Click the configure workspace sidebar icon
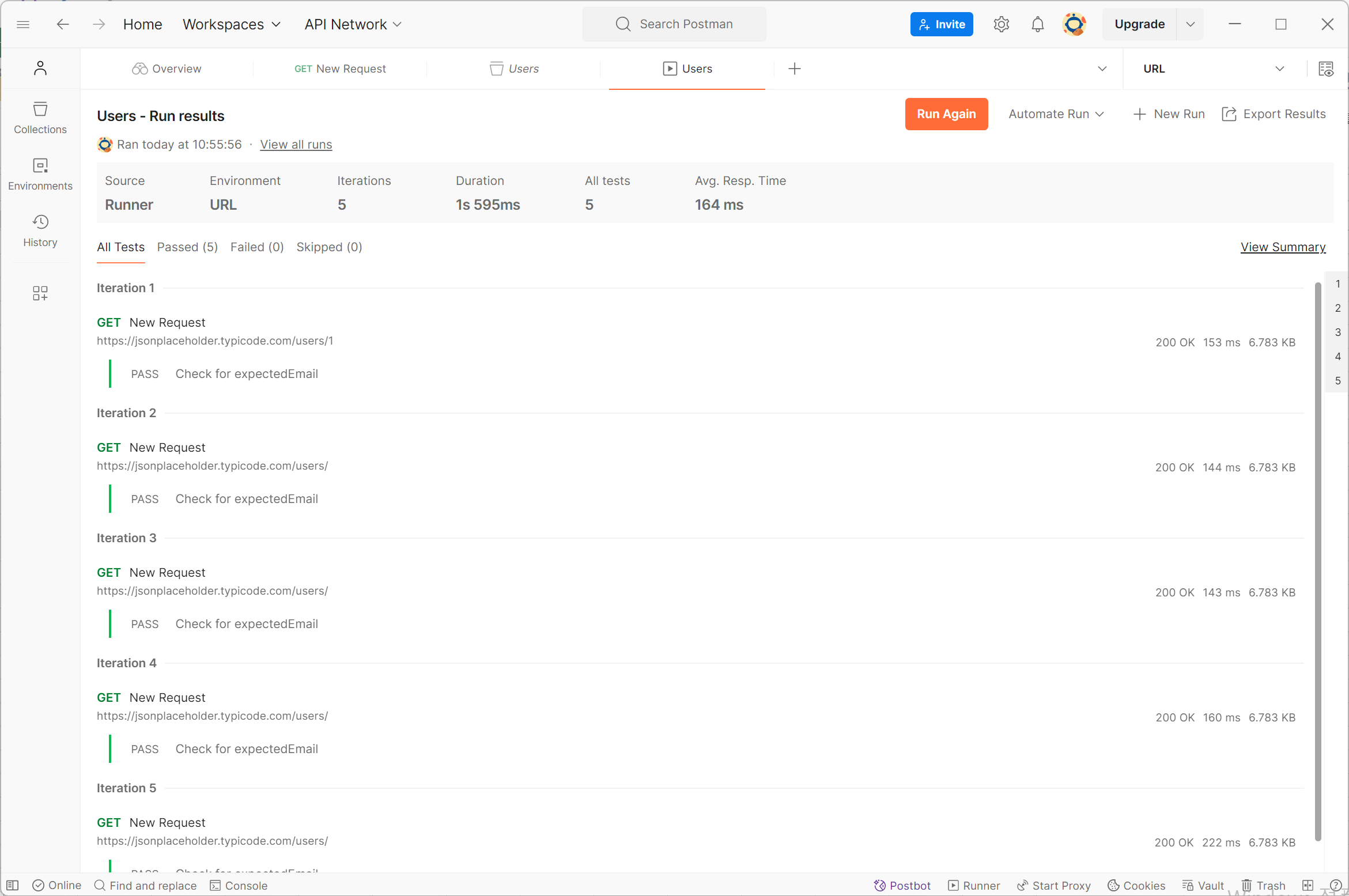Image resolution: width=1349 pixels, height=896 pixels. click(40, 293)
